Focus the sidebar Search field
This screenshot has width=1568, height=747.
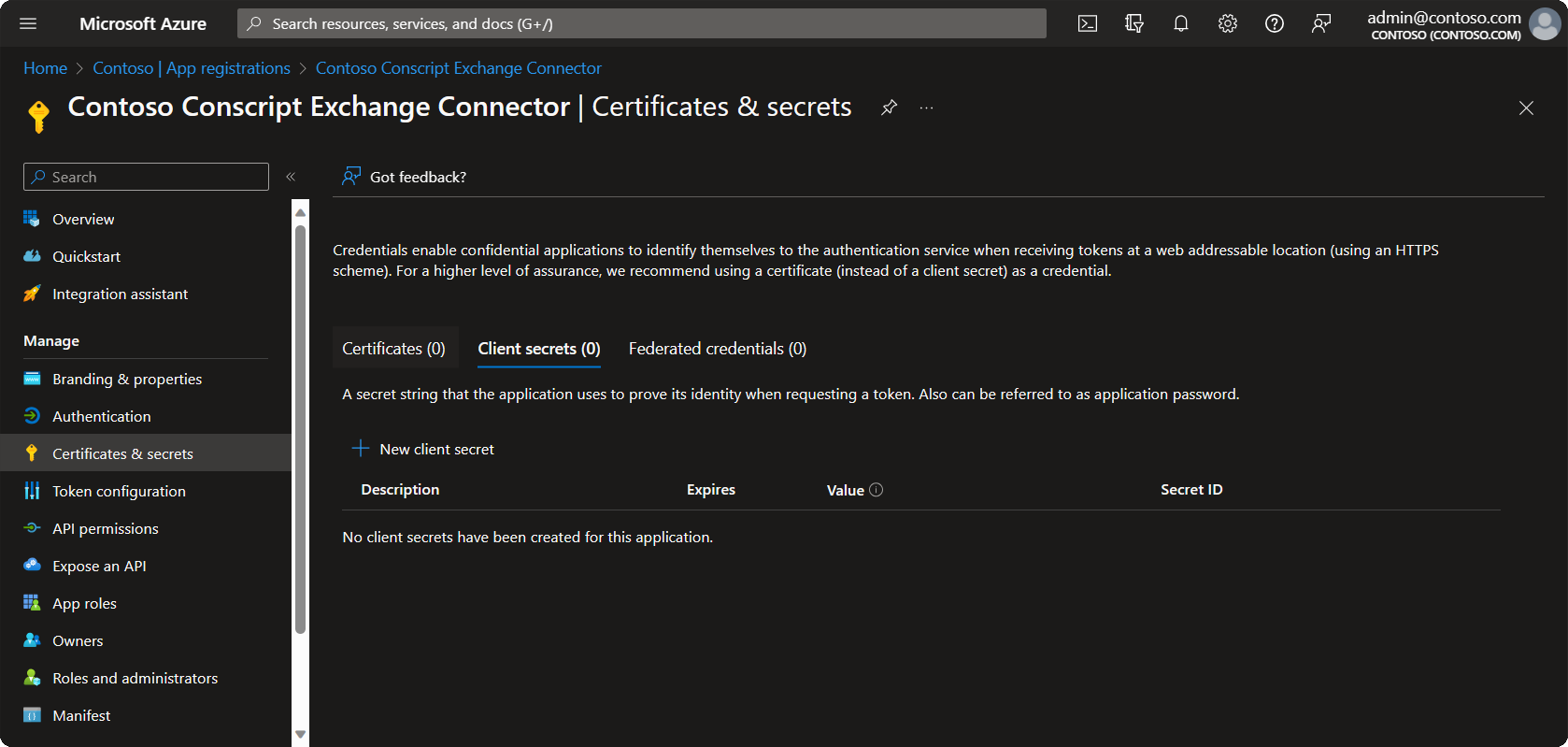[146, 177]
